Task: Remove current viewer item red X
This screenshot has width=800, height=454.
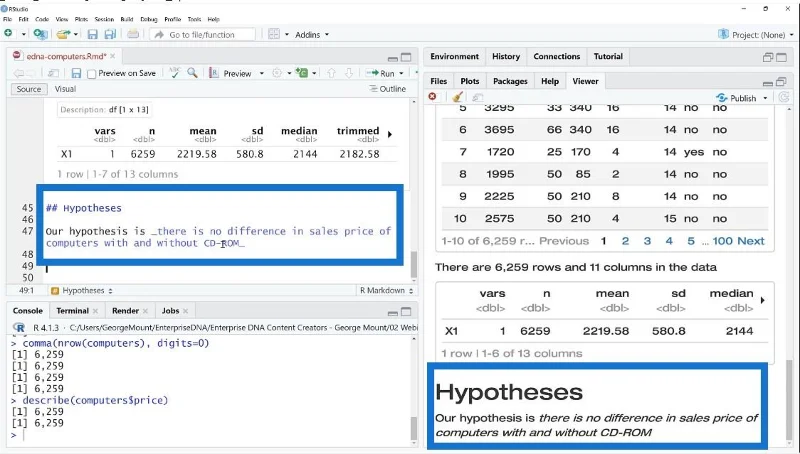Action: (x=433, y=96)
